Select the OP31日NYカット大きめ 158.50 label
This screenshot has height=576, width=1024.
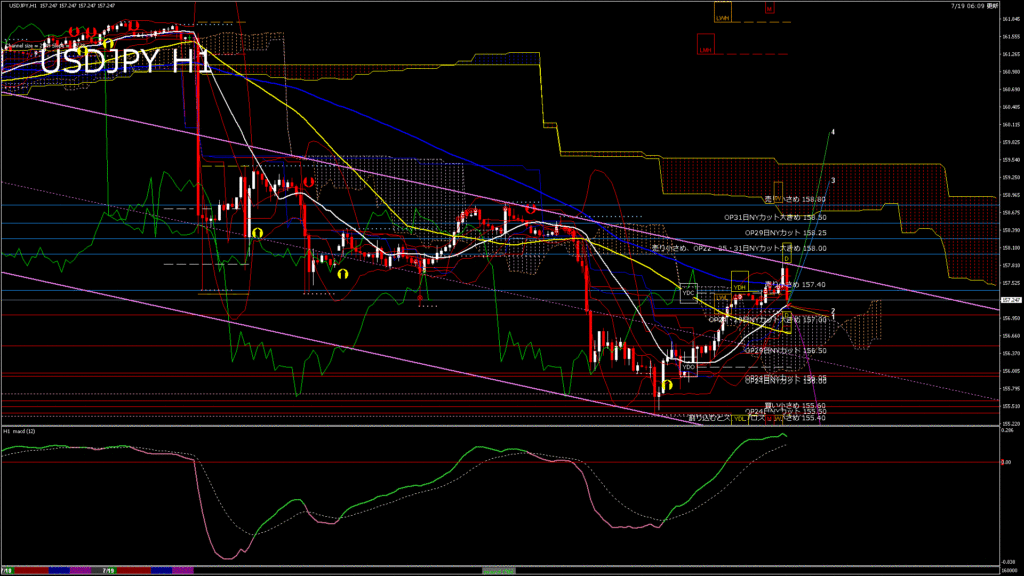coord(775,217)
